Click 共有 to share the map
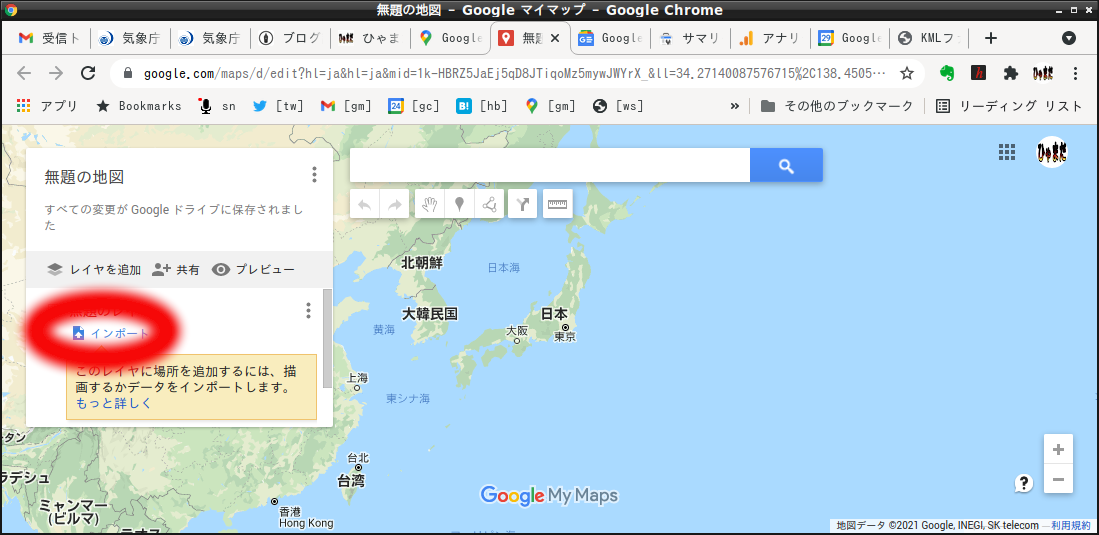Screen dimensions: 1099x535 (x=176, y=269)
